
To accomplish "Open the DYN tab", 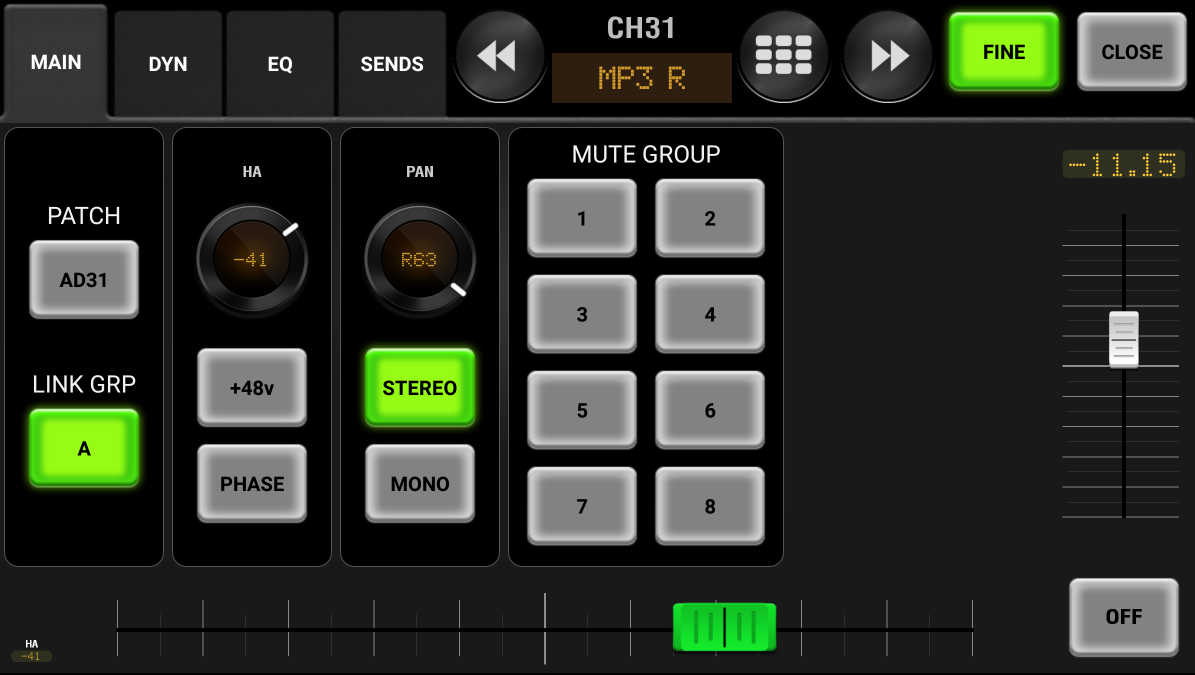I will tap(168, 64).
